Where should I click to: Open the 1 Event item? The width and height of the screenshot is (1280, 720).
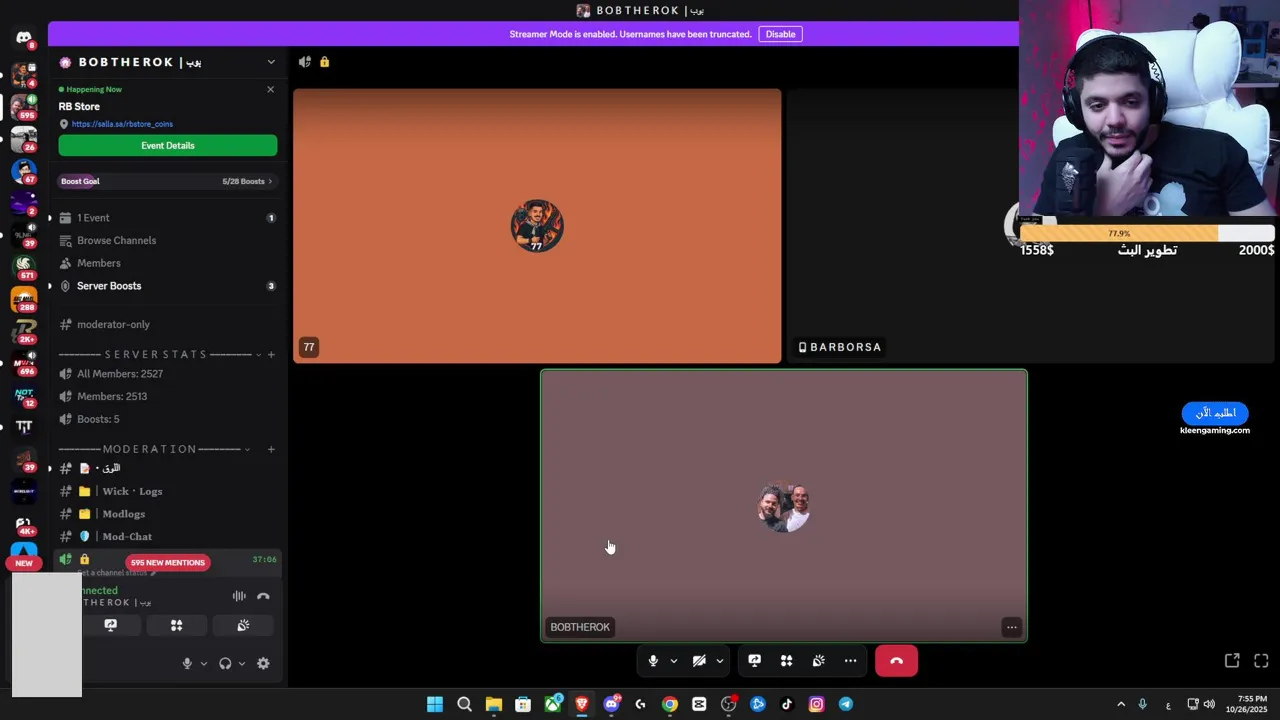tap(167, 218)
